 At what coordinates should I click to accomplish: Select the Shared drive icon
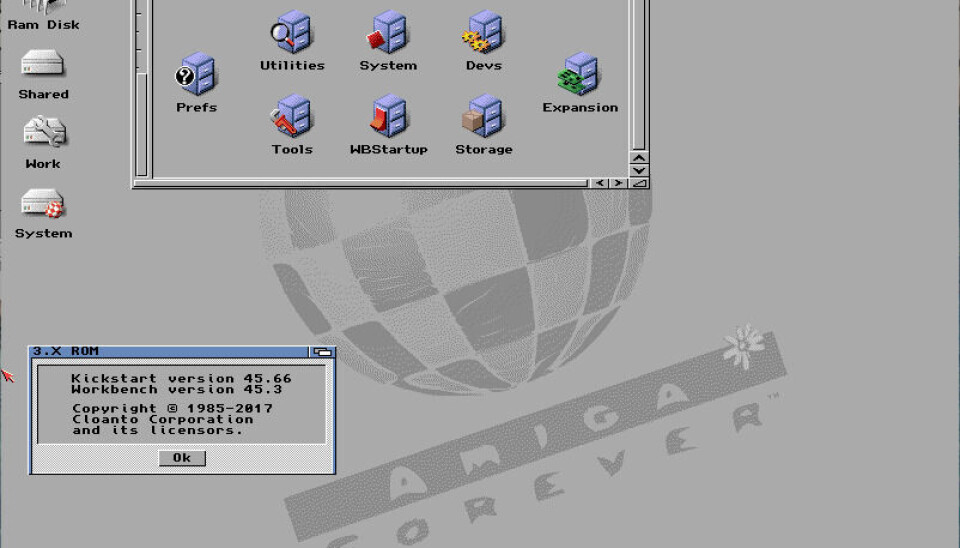(x=43, y=75)
